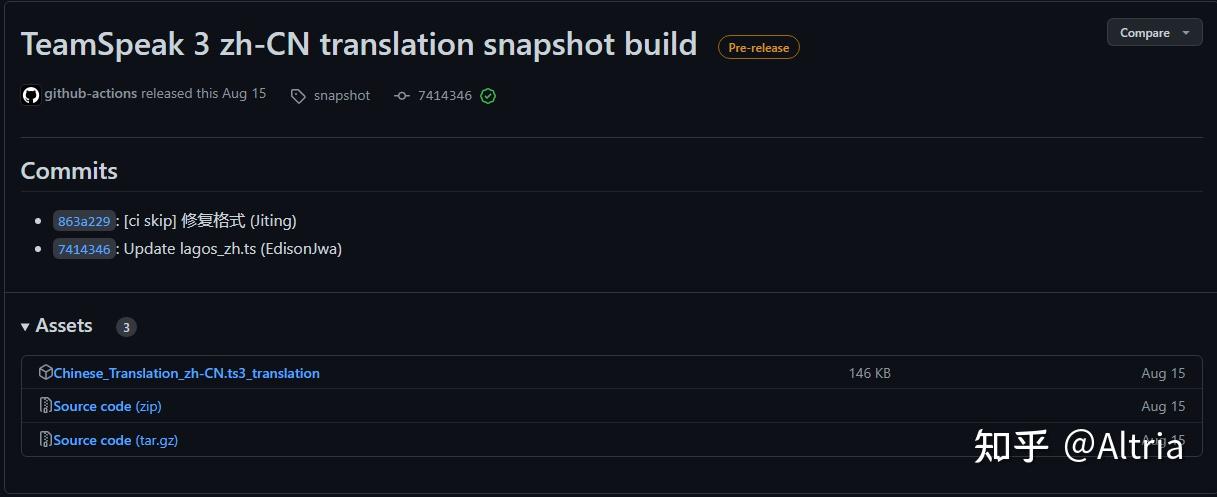
Task: Click the Pre-release badge
Action: click(758, 47)
